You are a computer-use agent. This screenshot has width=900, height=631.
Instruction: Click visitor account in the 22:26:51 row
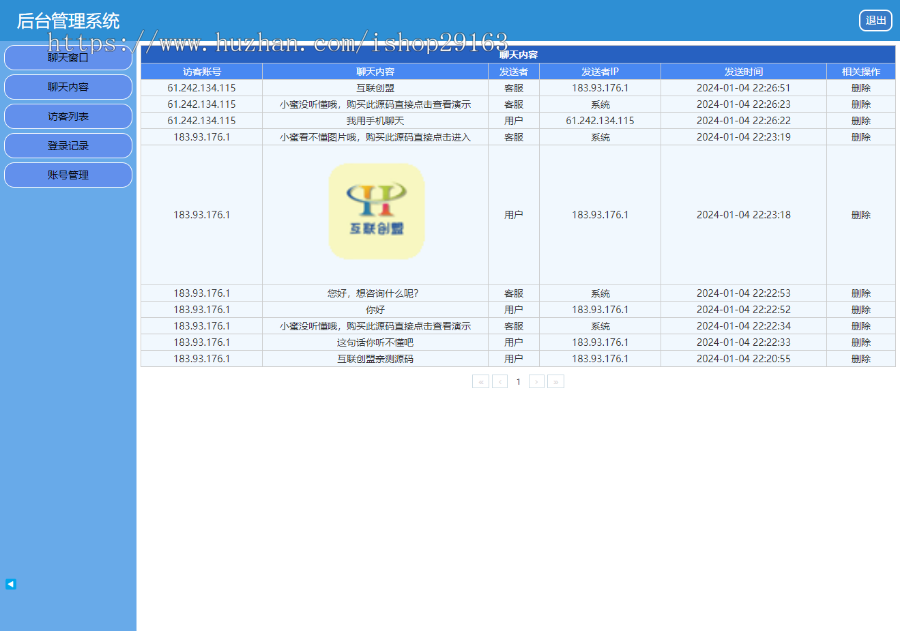(201, 88)
